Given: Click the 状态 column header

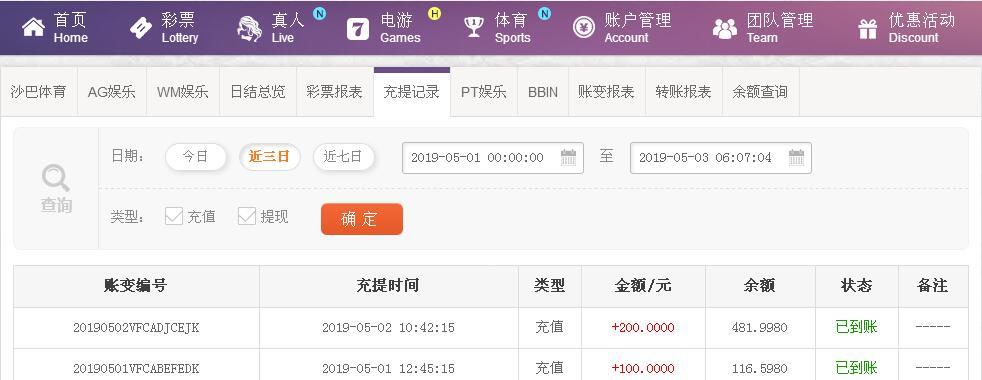Looking at the screenshot, I should coord(856,286).
